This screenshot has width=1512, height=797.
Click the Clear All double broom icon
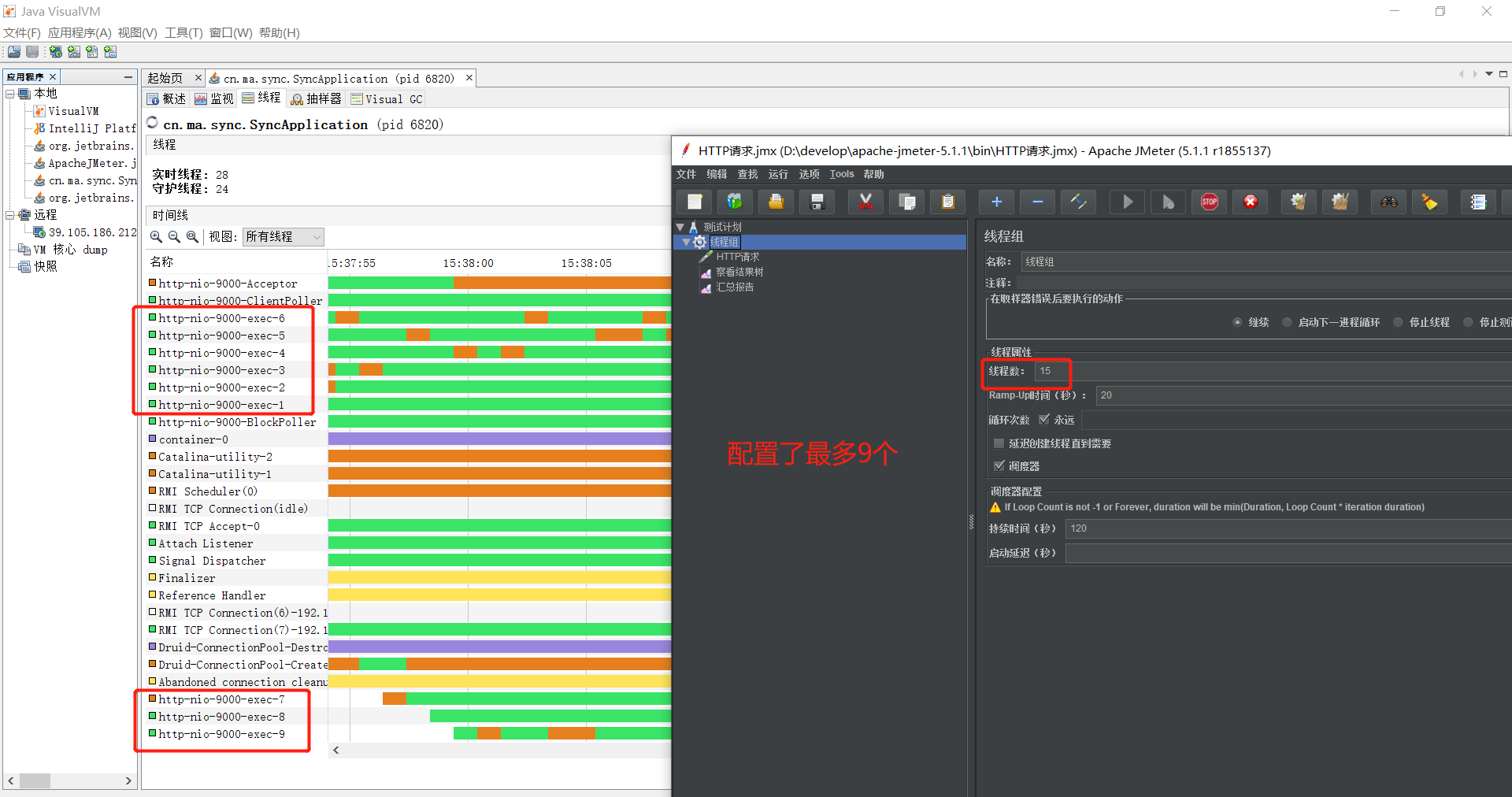[1340, 202]
